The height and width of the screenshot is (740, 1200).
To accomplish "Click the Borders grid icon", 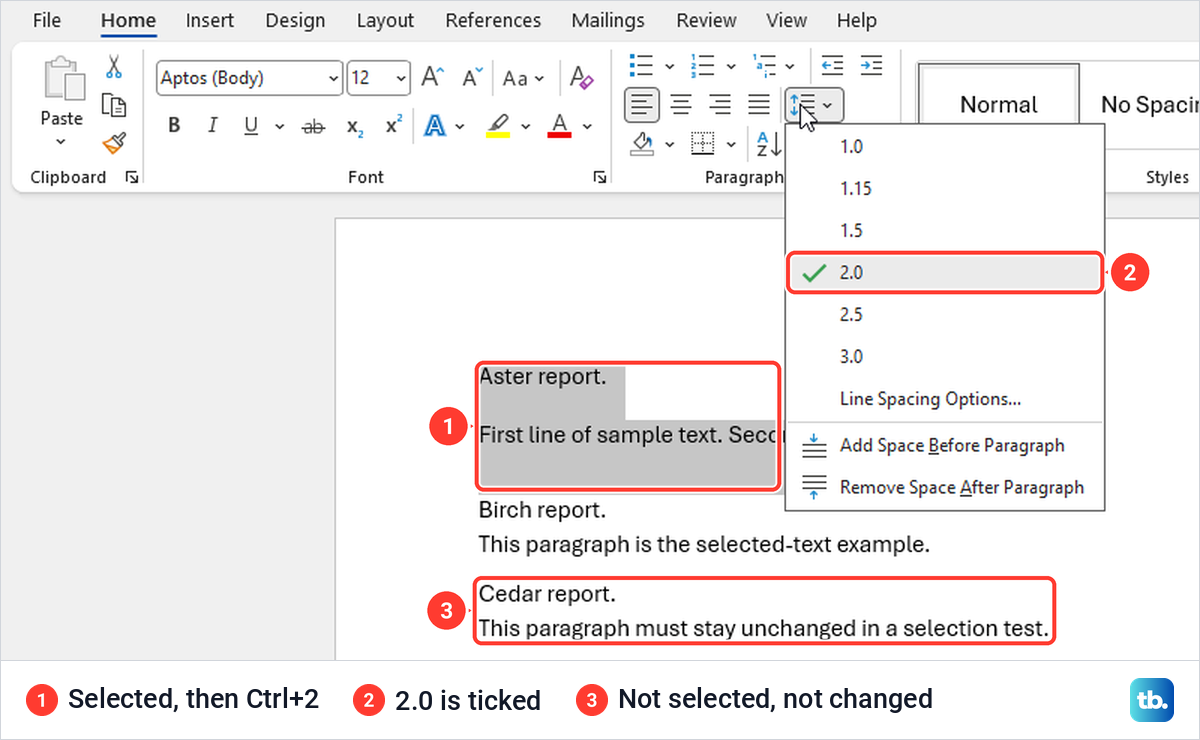I will (704, 144).
